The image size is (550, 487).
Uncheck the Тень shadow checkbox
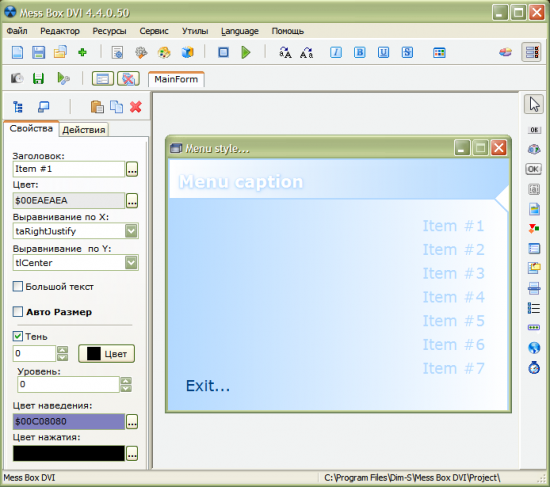tap(18, 336)
